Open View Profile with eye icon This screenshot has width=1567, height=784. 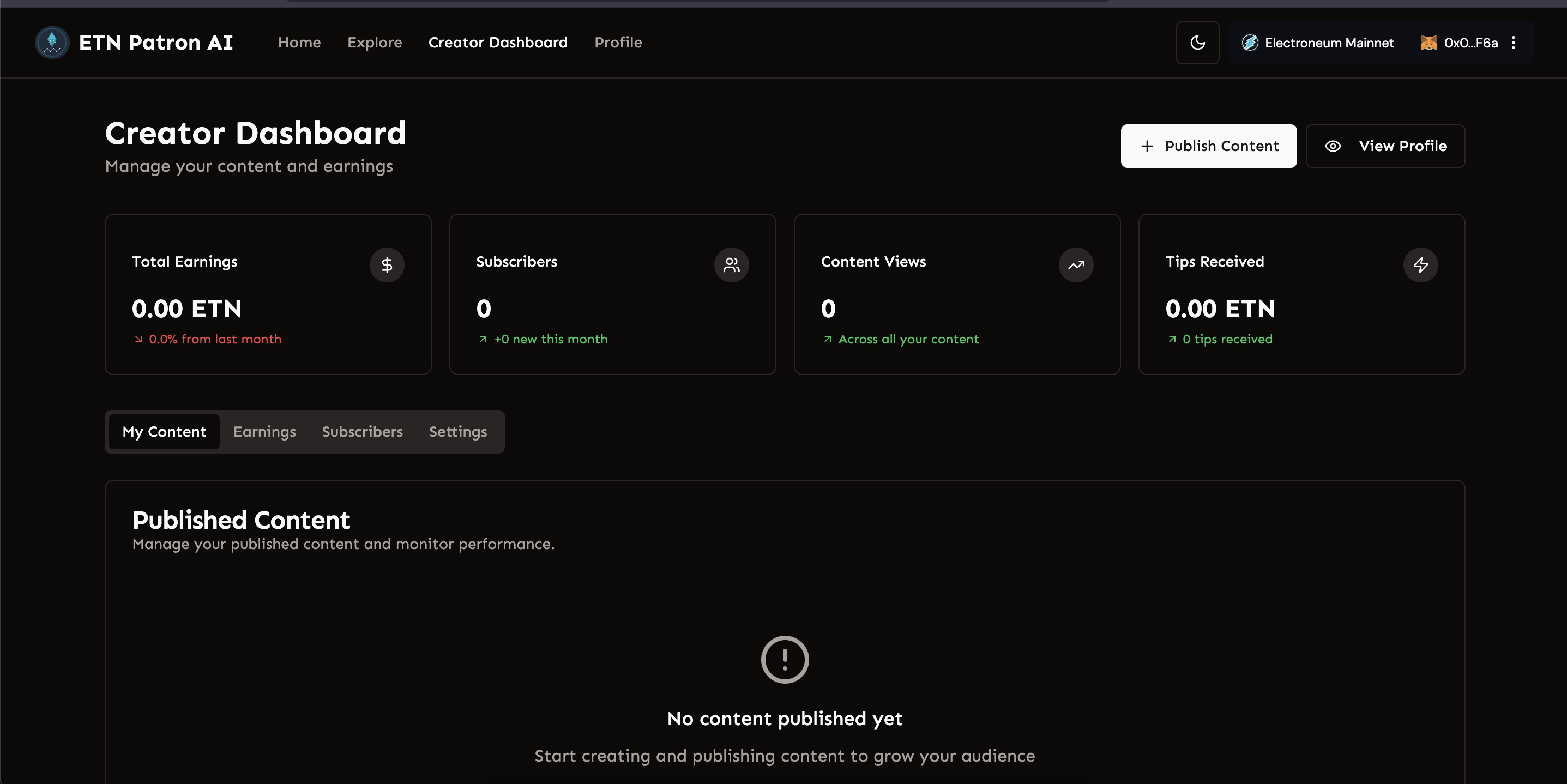1385,146
